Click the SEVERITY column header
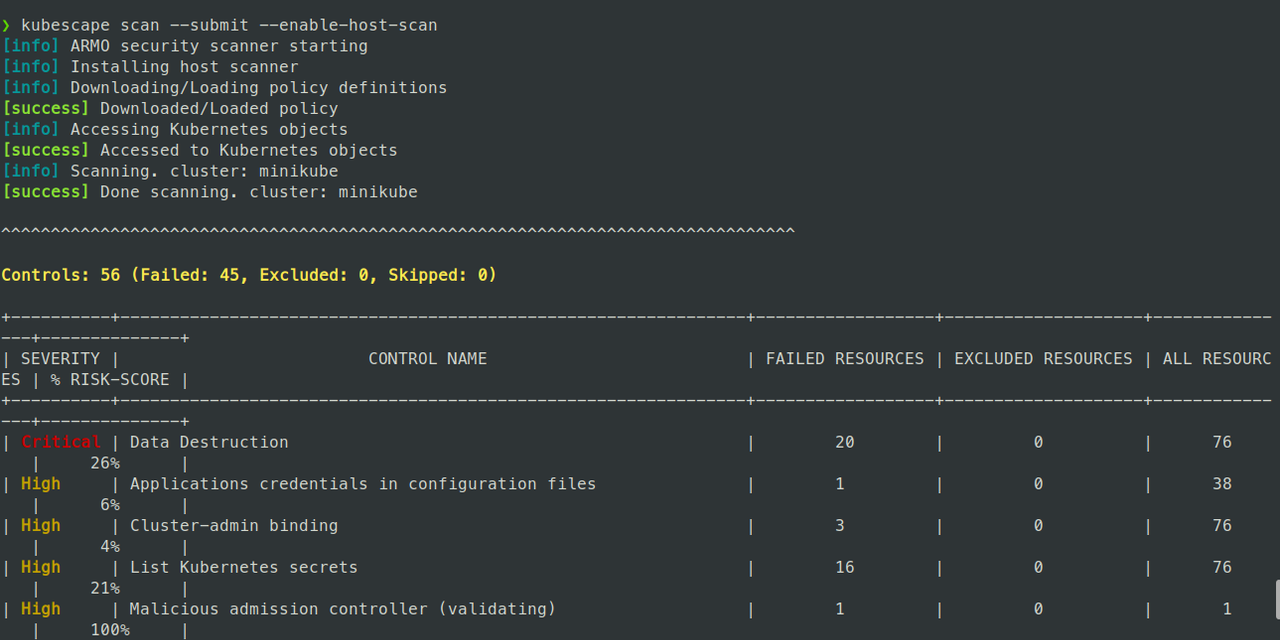Screen dimensions: 1280x640 tap(60, 359)
